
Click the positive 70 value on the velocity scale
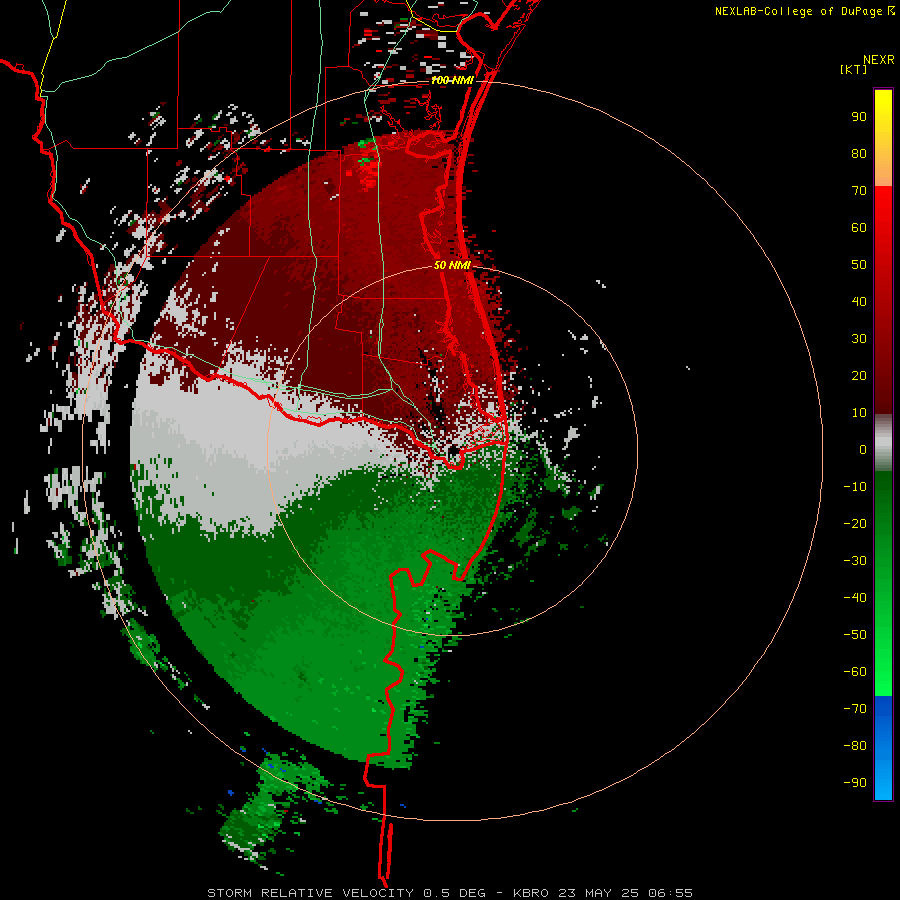[x=859, y=191]
